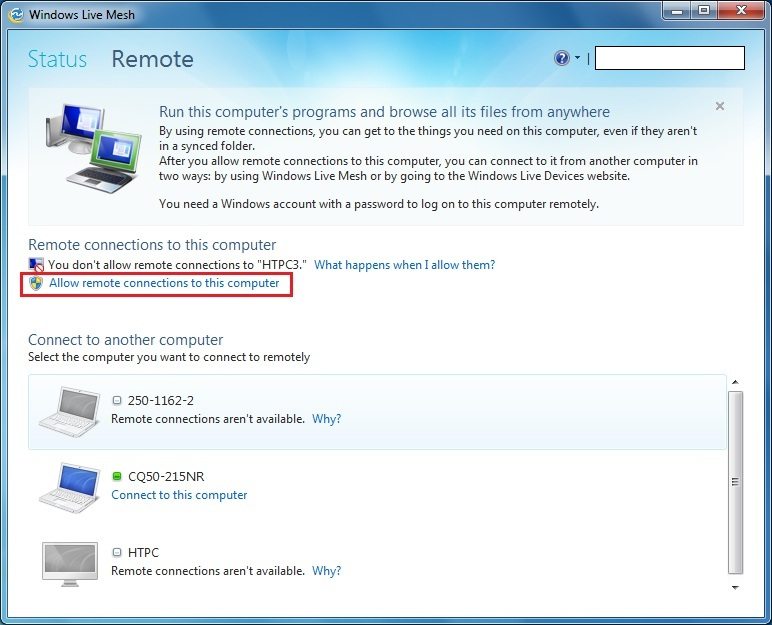
Task: Select the CQ50-215NR computer name
Action: click(166, 476)
